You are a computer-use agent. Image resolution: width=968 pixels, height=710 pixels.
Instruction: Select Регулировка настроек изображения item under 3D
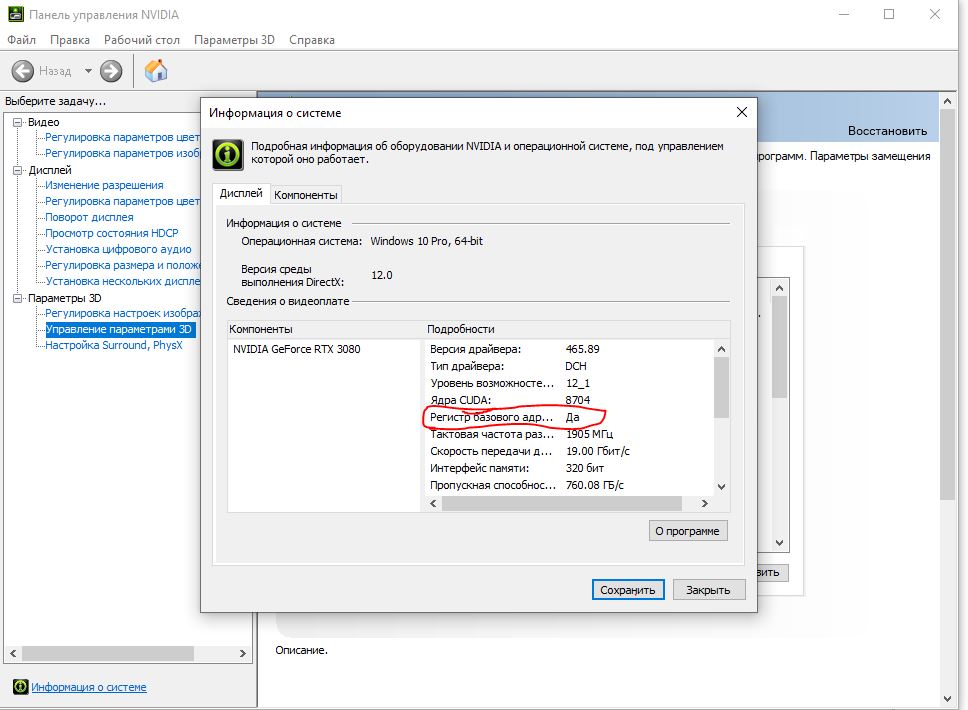pos(123,313)
